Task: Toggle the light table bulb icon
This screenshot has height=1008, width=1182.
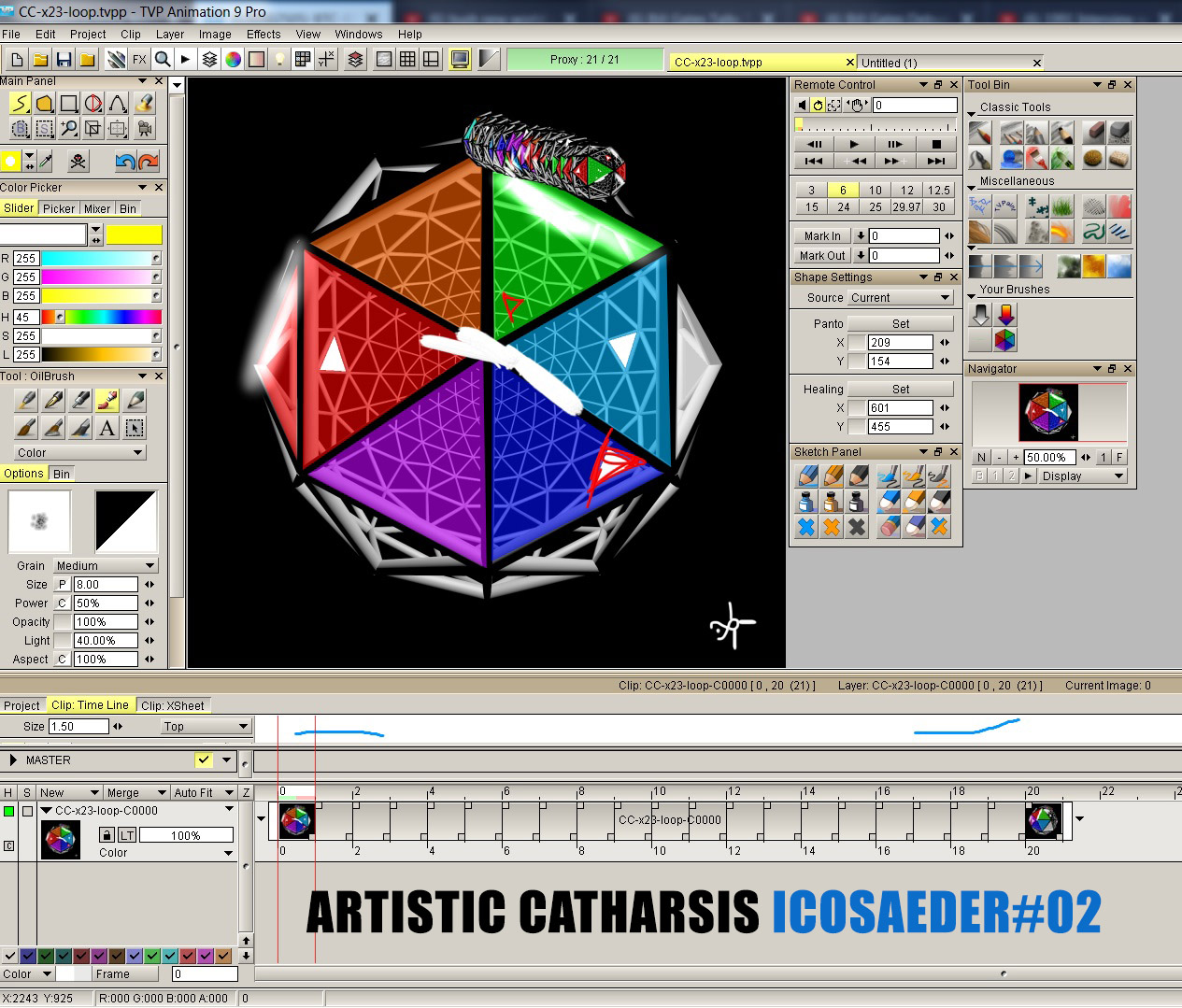Action: coord(278,60)
